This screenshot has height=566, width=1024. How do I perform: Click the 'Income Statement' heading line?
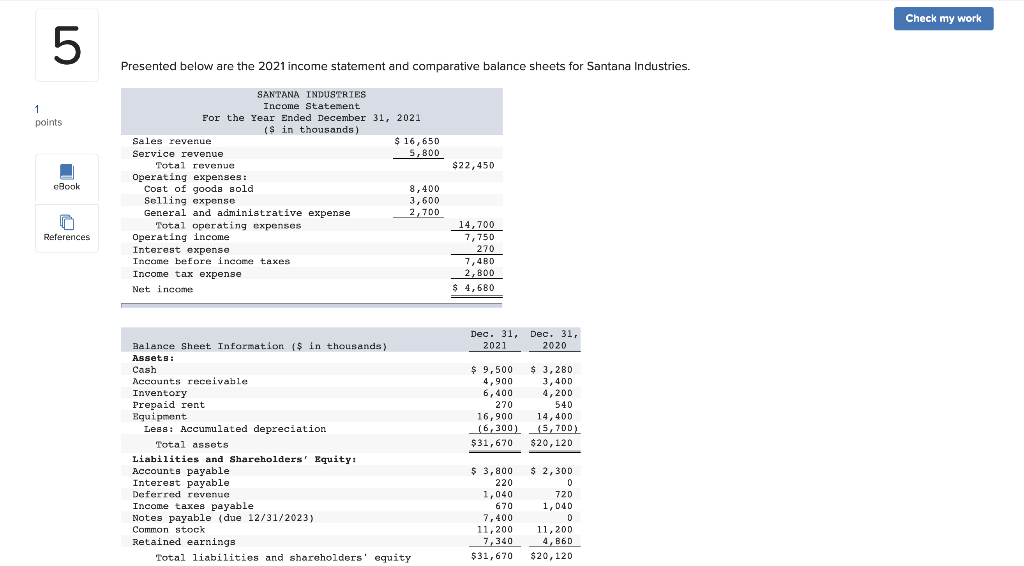(312, 106)
